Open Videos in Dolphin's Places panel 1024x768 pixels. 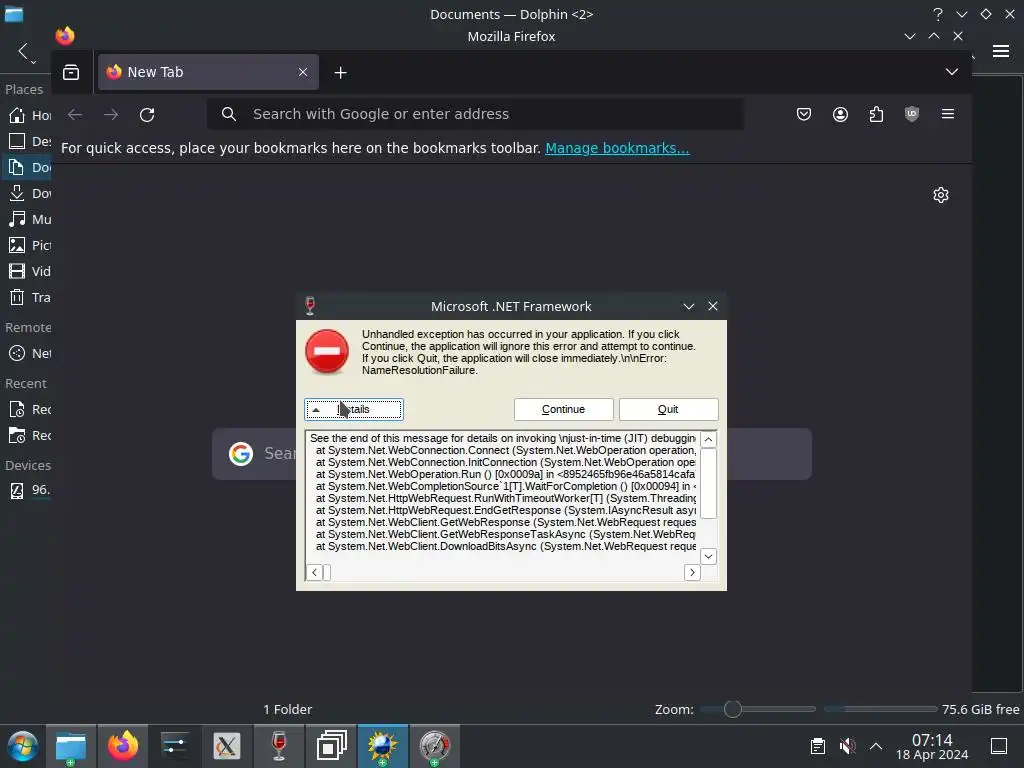point(29,271)
